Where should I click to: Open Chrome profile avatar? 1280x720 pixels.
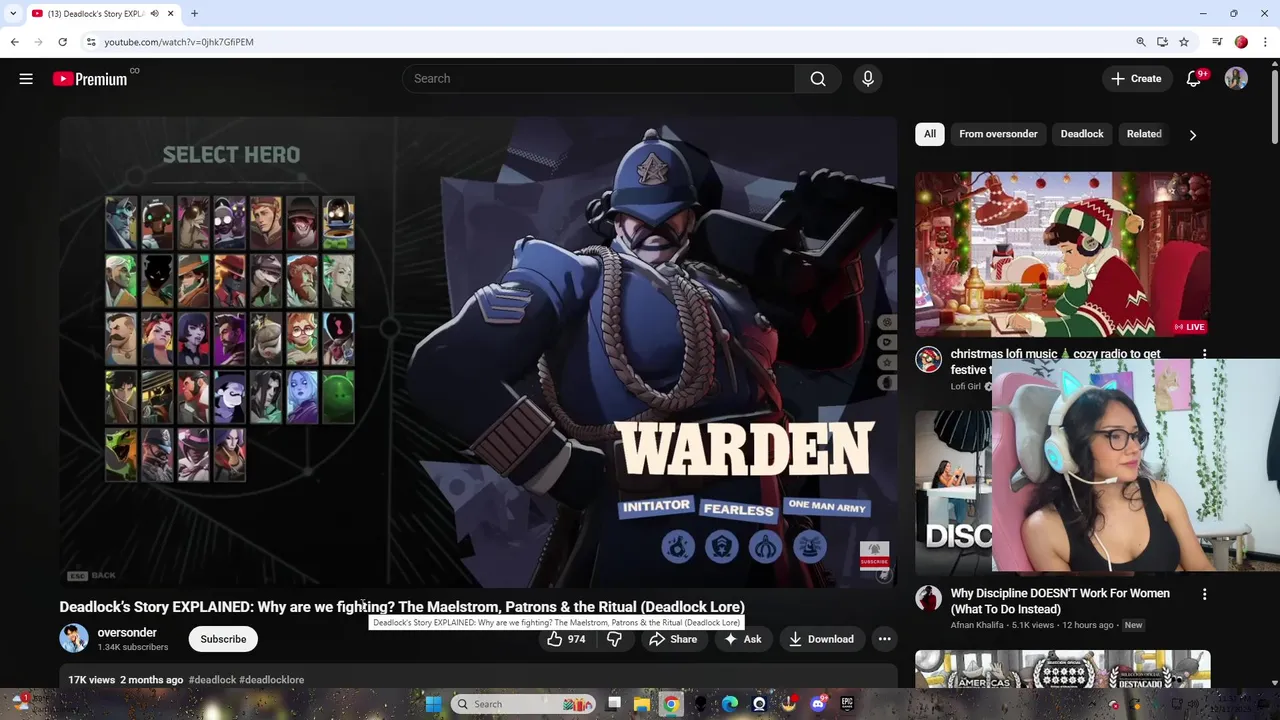click(1241, 42)
